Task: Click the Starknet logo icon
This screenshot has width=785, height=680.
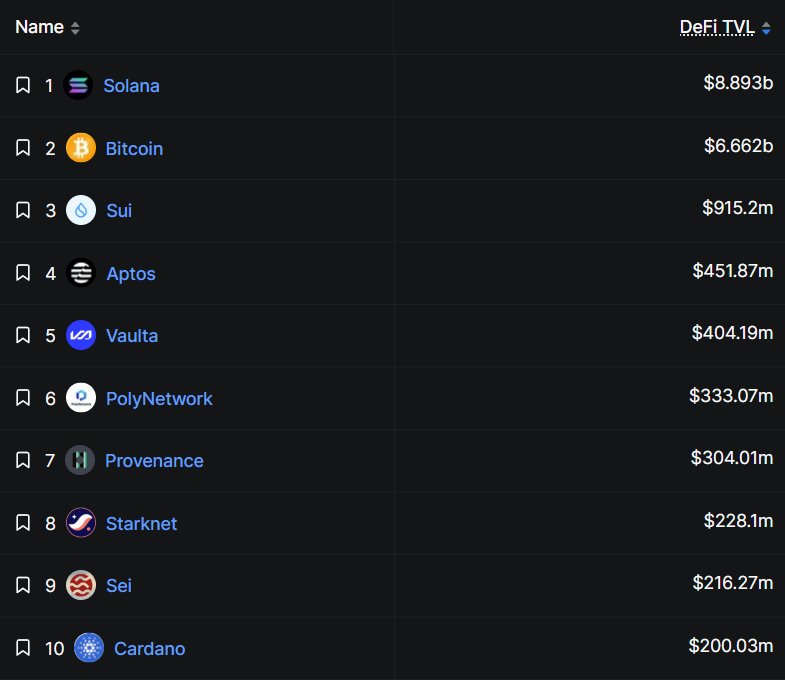Action: coord(81,523)
